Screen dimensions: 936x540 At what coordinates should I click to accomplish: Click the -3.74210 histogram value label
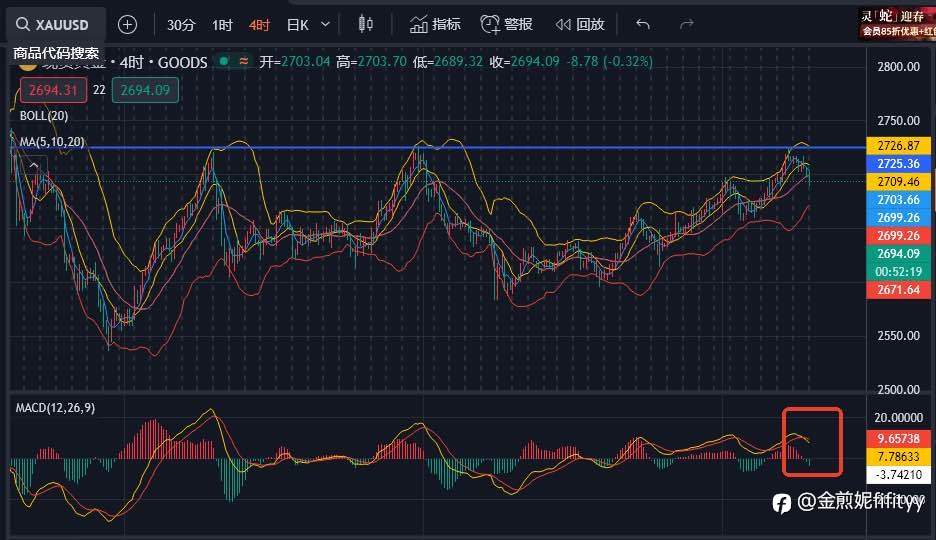pyautogui.click(x=898, y=474)
